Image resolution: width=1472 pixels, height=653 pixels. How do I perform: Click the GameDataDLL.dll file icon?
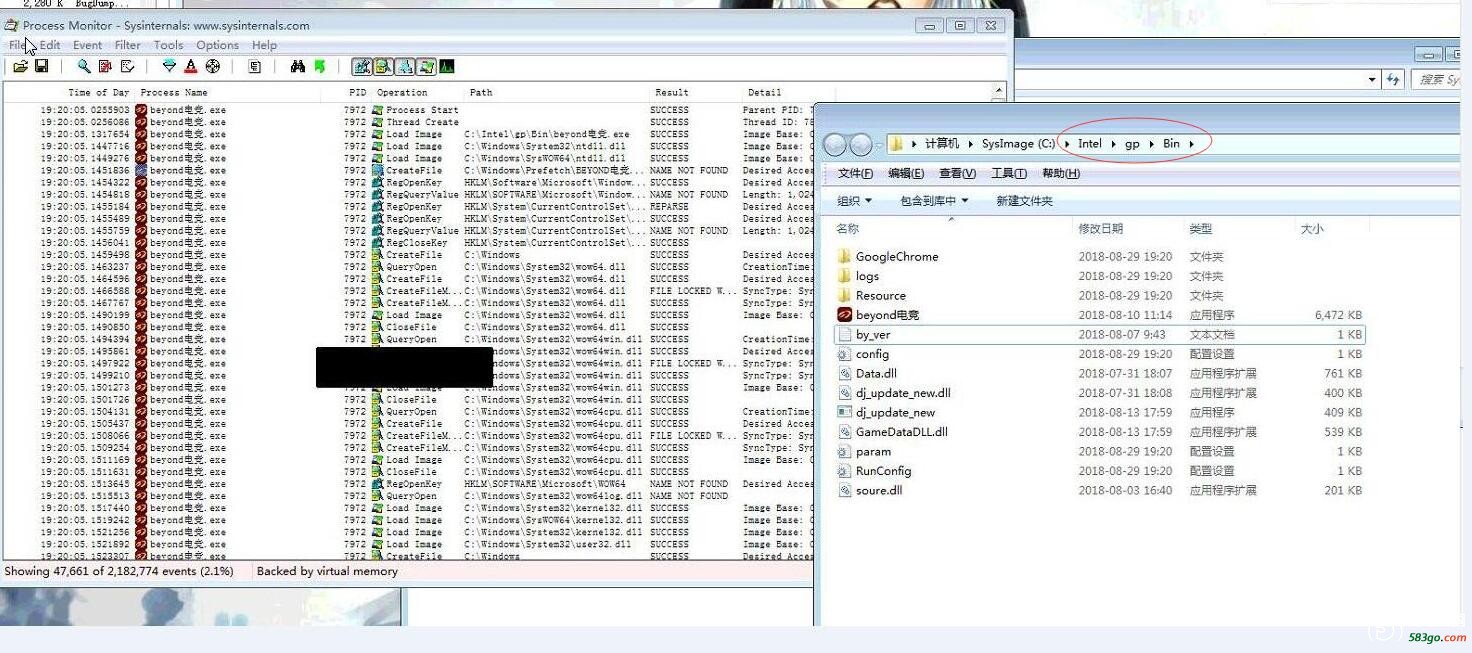(844, 432)
